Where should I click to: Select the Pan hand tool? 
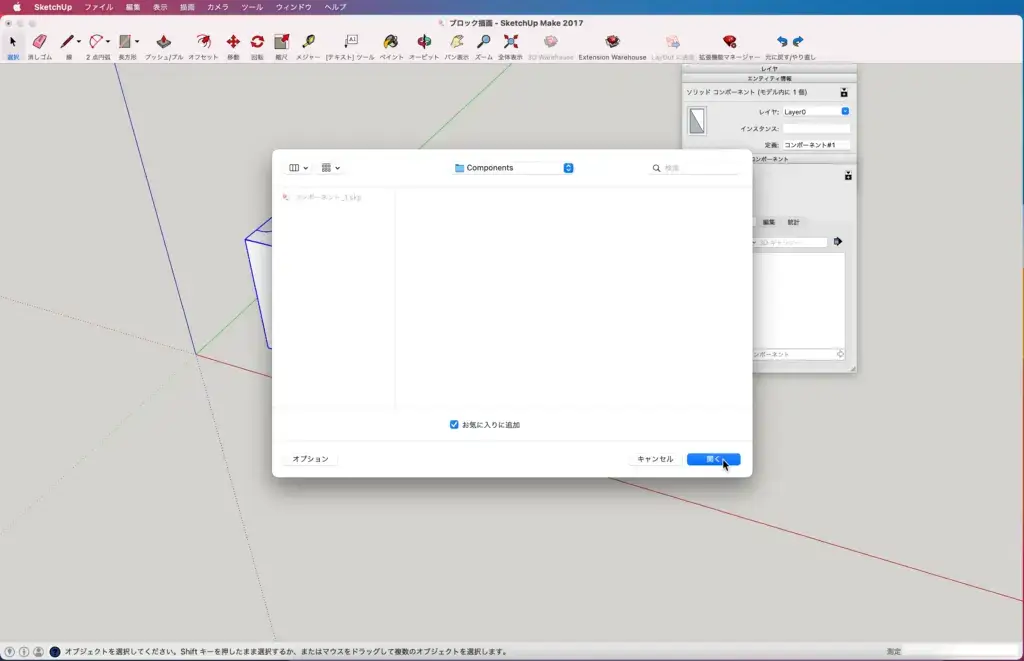pyautogui.click(x=456, y=42)
